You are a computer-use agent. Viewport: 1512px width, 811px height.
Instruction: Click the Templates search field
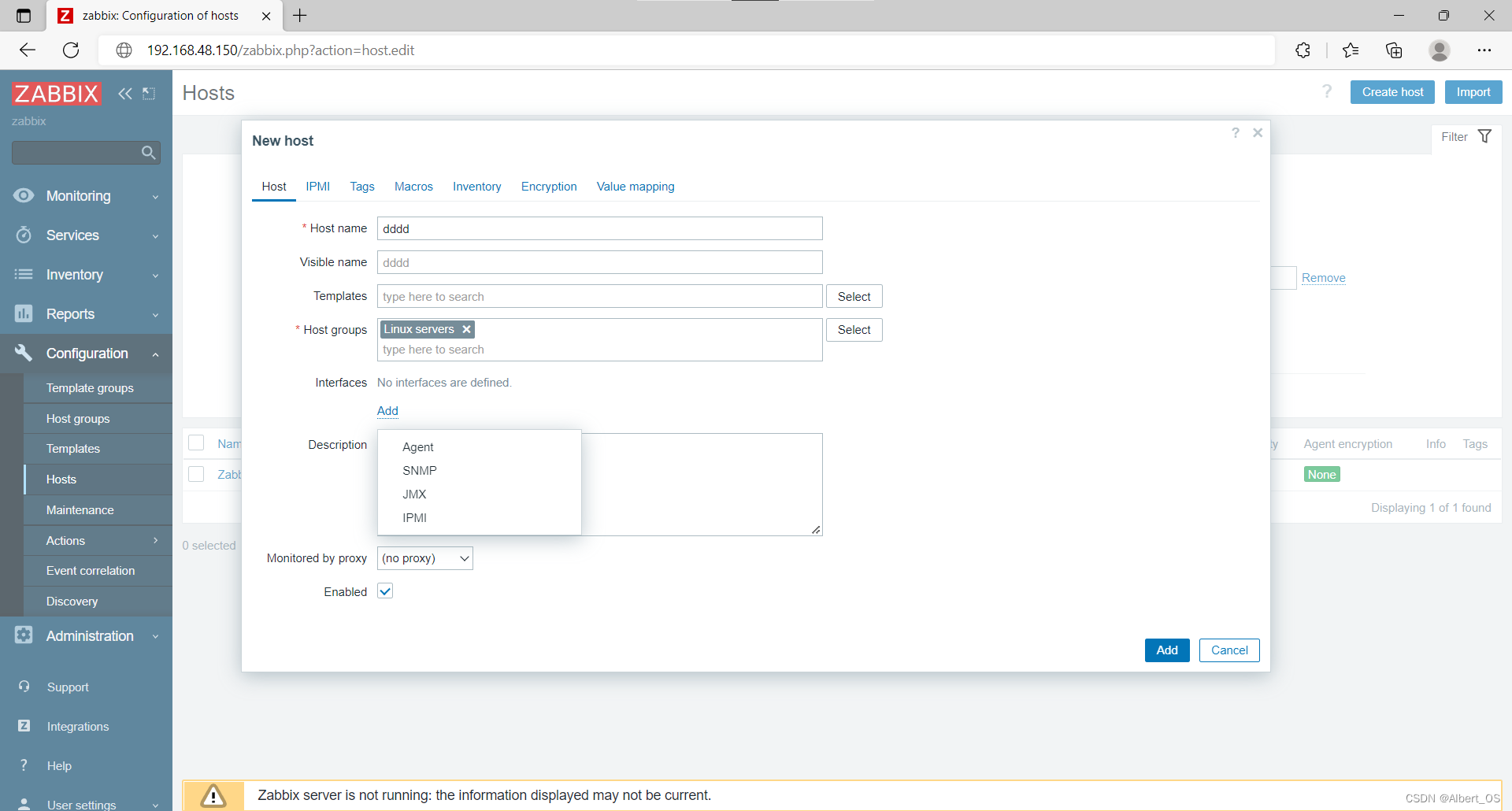(x=600, y=296)
